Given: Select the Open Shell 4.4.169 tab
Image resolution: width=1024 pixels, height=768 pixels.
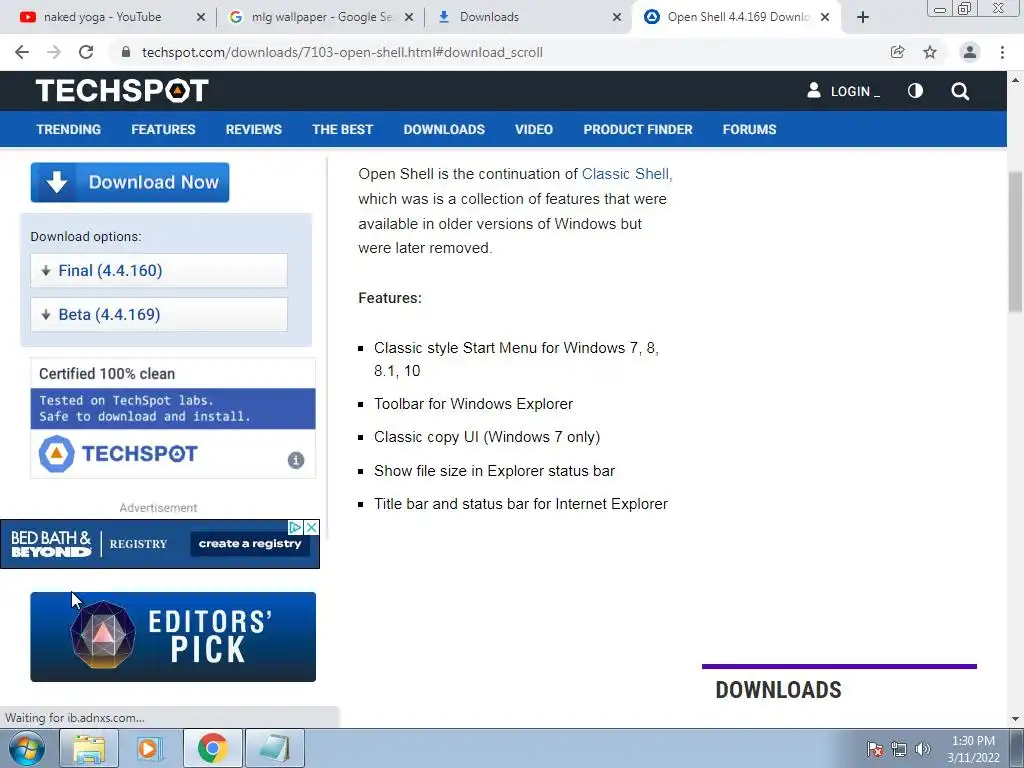Looking at the screenshot, I should [x=738, y=17].
